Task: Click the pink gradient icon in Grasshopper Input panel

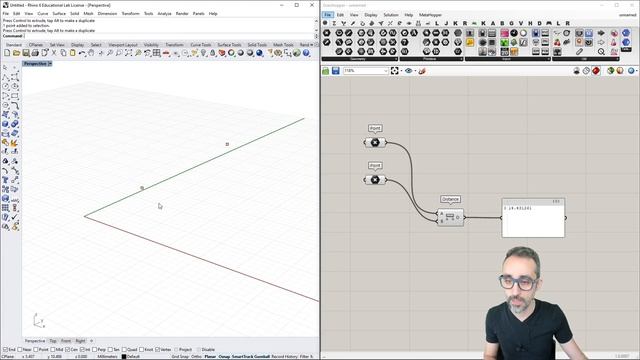Action: pyautogui.click(x=504, y=33)
